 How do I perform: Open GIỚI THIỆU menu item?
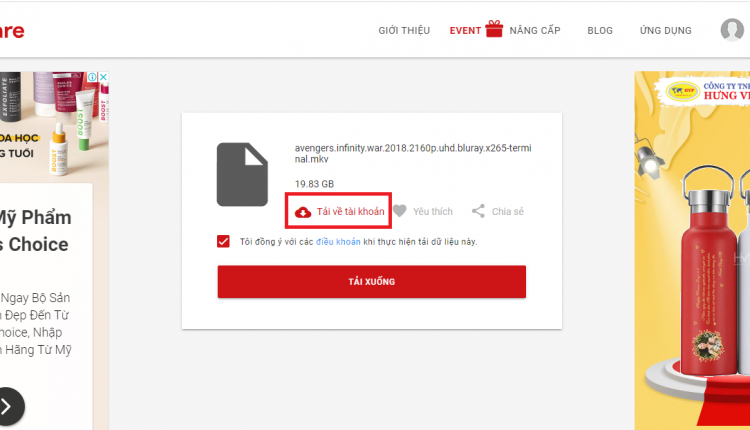pyautogui.click(x=404, y=31)
